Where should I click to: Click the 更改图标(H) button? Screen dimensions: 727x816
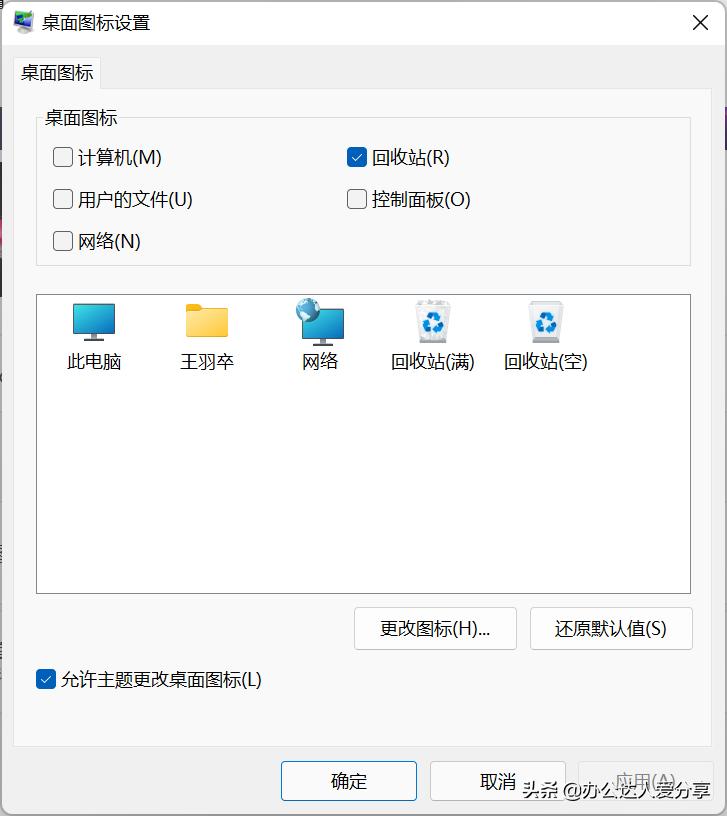coord(435,628)
